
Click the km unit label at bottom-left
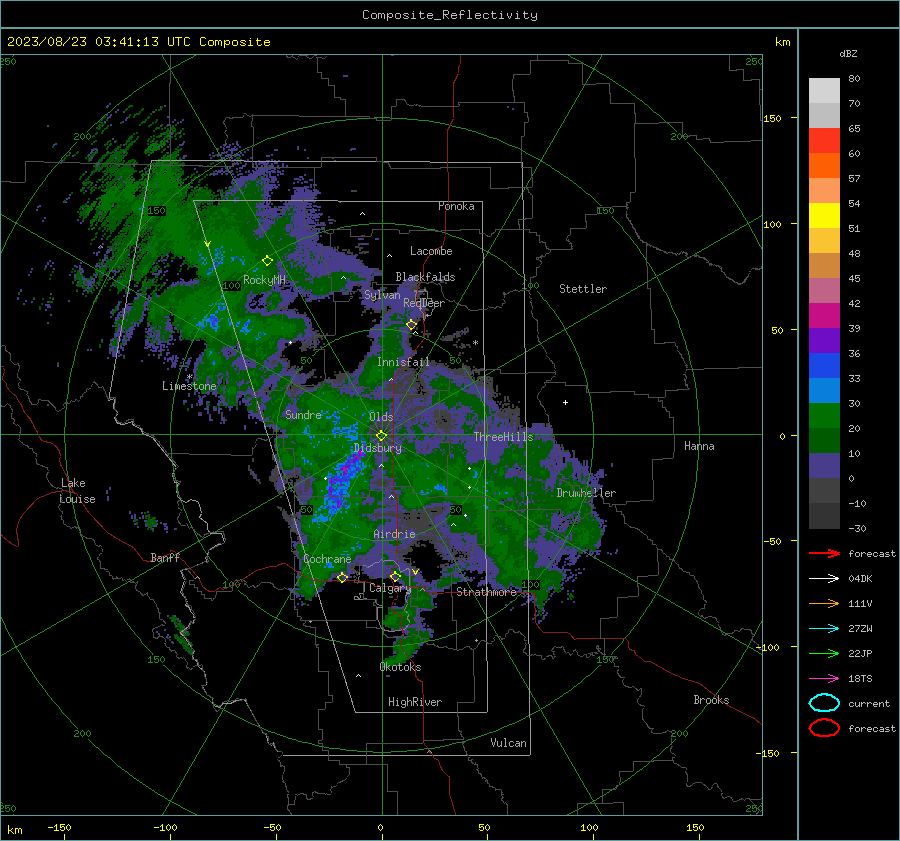coord(15,830)
